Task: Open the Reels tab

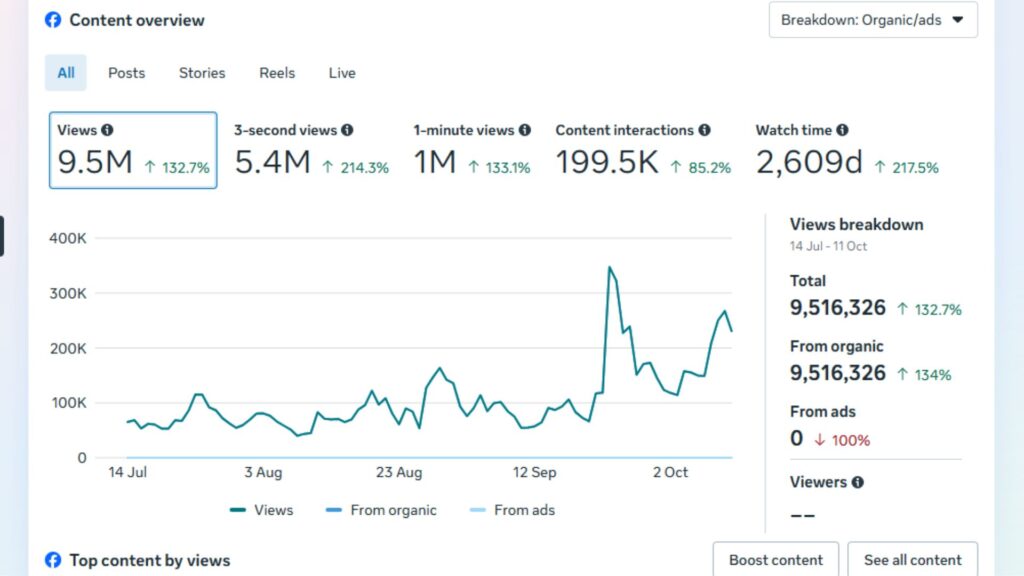Action: (277, 73)
